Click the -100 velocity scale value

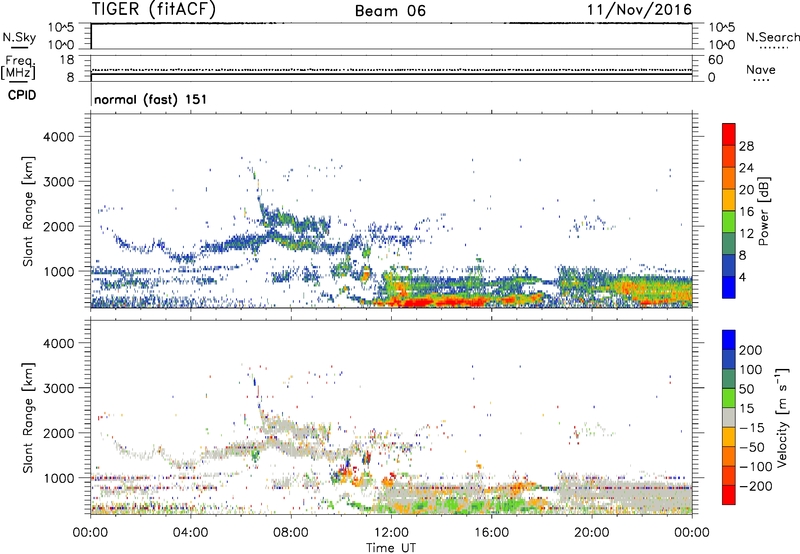coord(755,467)
